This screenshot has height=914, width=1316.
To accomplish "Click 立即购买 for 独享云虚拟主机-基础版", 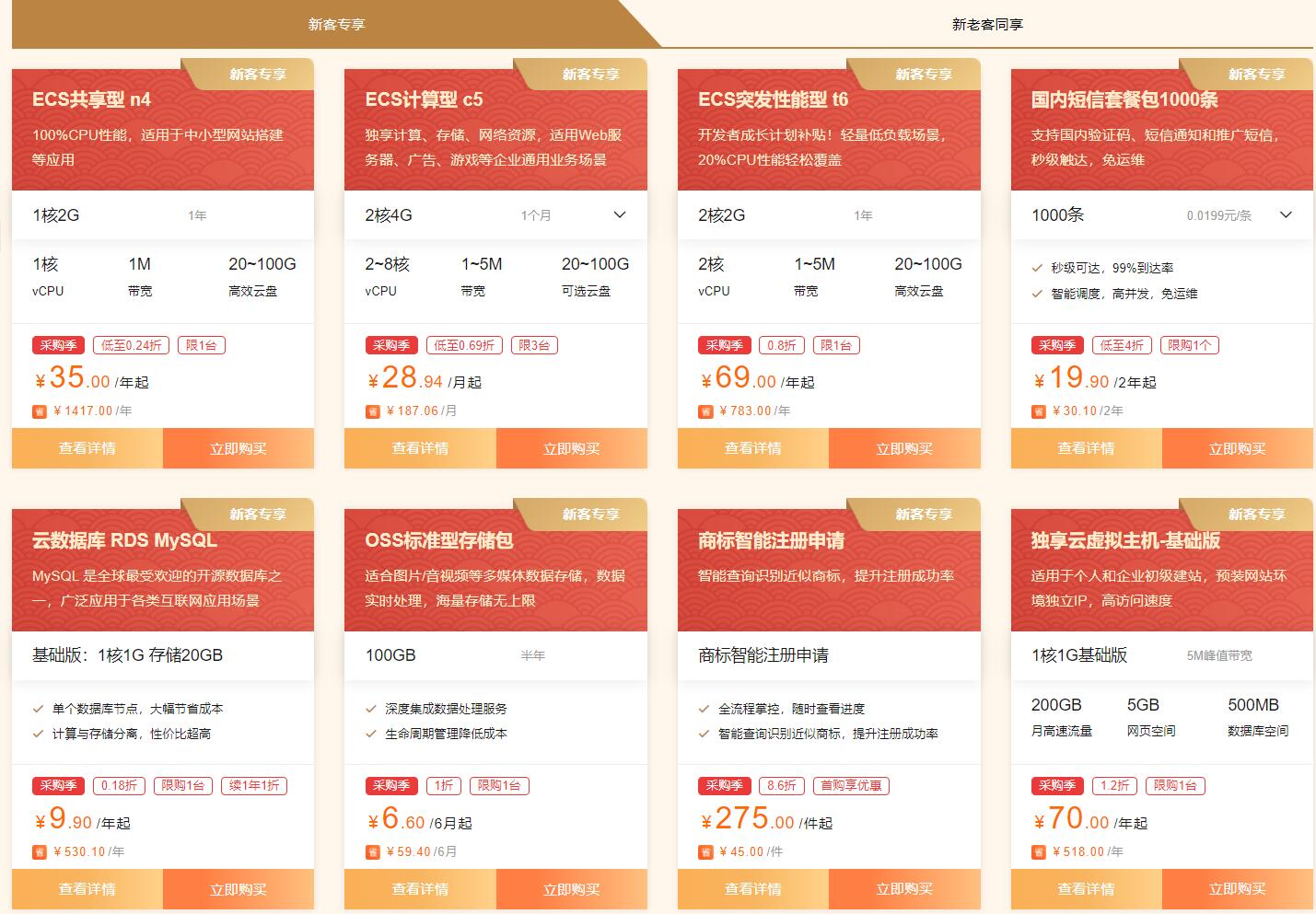I will click(1238, 889).
